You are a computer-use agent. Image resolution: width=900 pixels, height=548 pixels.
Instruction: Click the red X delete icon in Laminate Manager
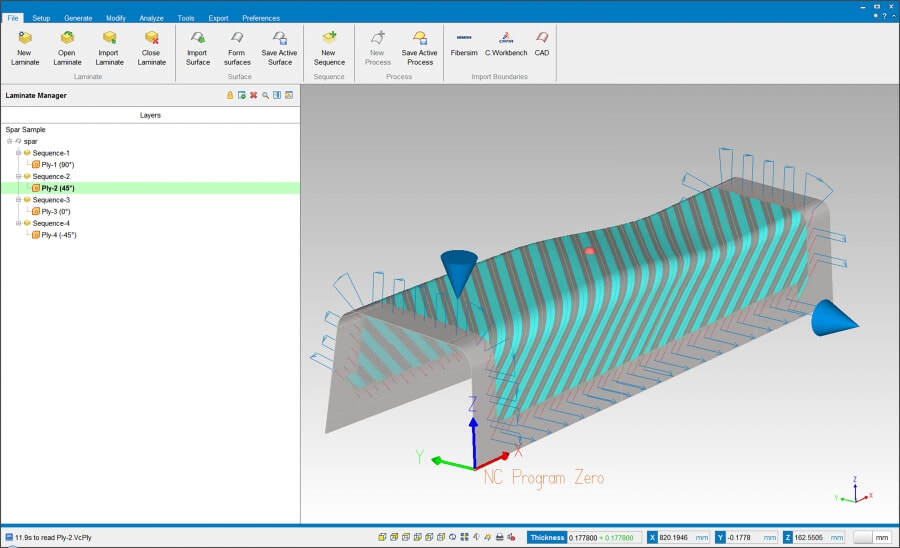click(x=253, y=95)
